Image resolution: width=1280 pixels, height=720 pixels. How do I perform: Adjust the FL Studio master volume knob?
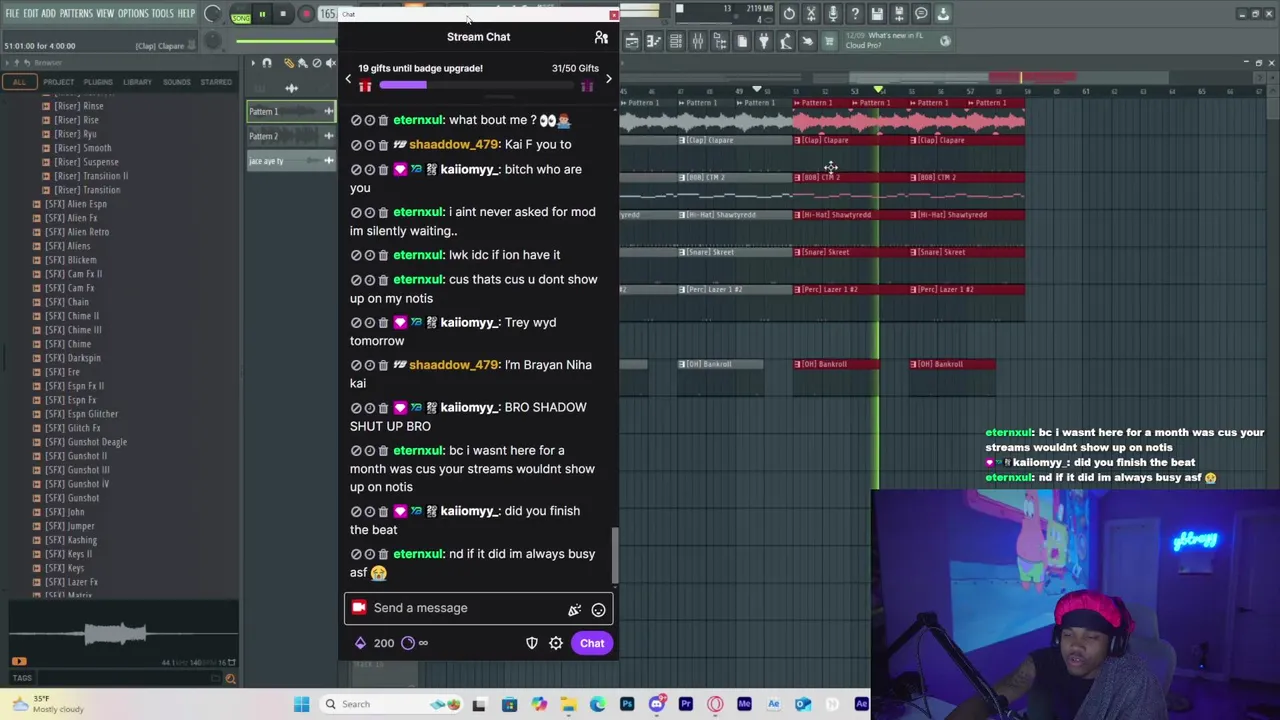click(213, 14)
